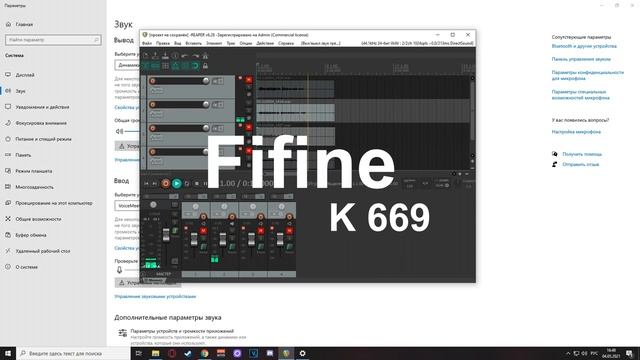Viewport: 640px width, 360px height.
Task: Open Панель управления звуком link
Action: pyautogui.click(x=581, y=59)
